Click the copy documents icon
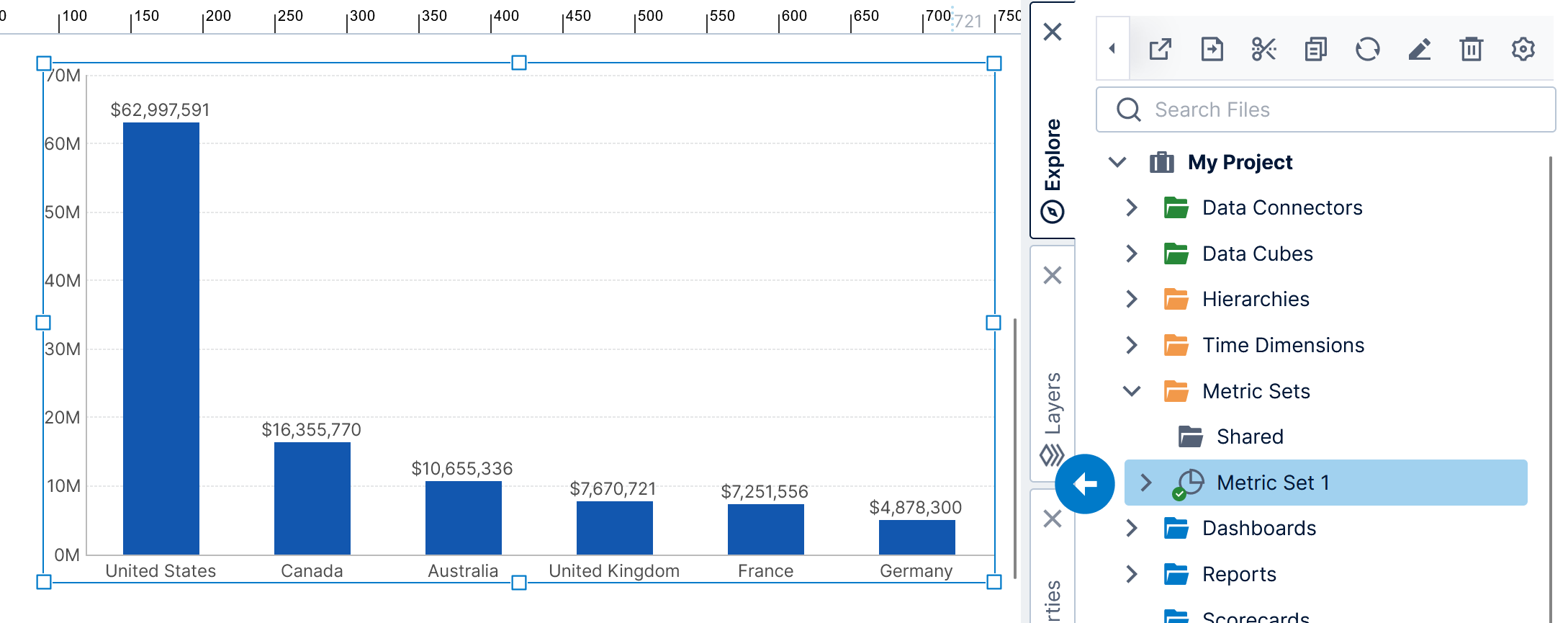 [1315, 50]
